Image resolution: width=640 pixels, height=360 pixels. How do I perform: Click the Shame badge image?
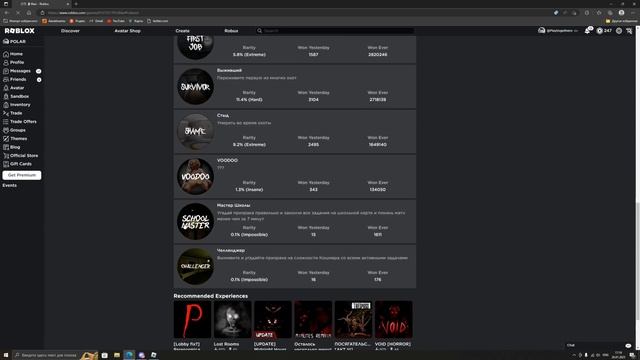(x=195, y=131)
